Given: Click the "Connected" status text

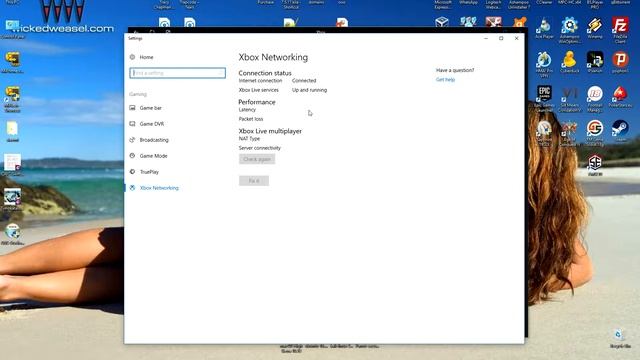Looking at the screenshot, I should (304, 81).
